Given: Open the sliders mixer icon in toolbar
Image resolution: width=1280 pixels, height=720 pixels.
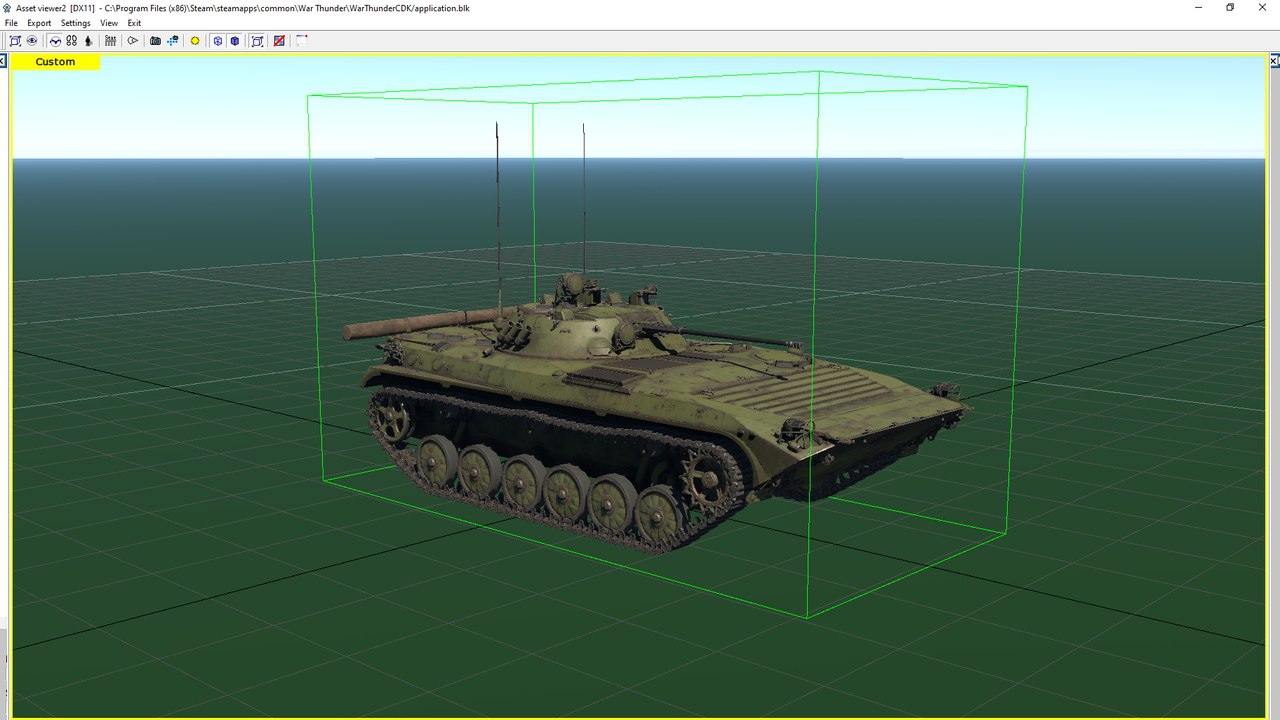Looking at the screenshot, I should coord(110,41).
